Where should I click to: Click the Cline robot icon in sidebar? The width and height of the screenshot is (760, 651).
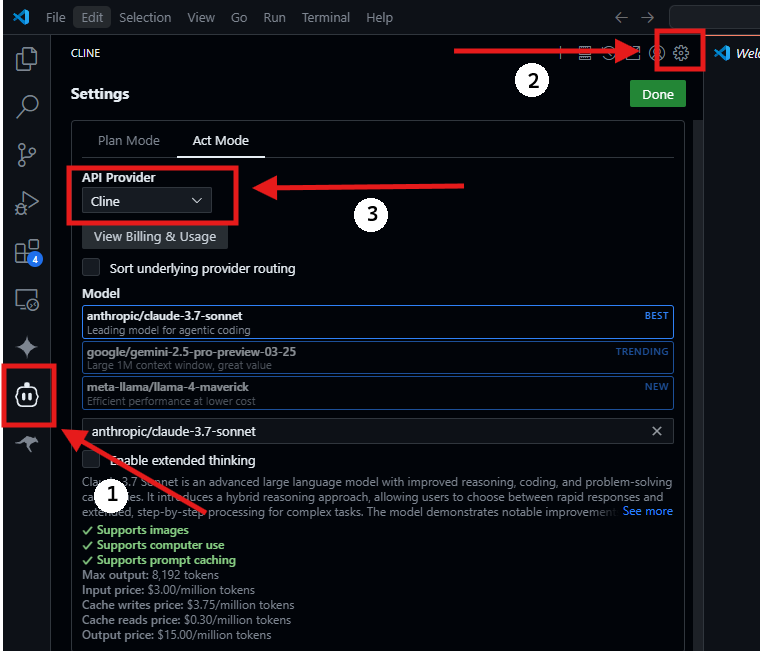[x=27, y=396]
